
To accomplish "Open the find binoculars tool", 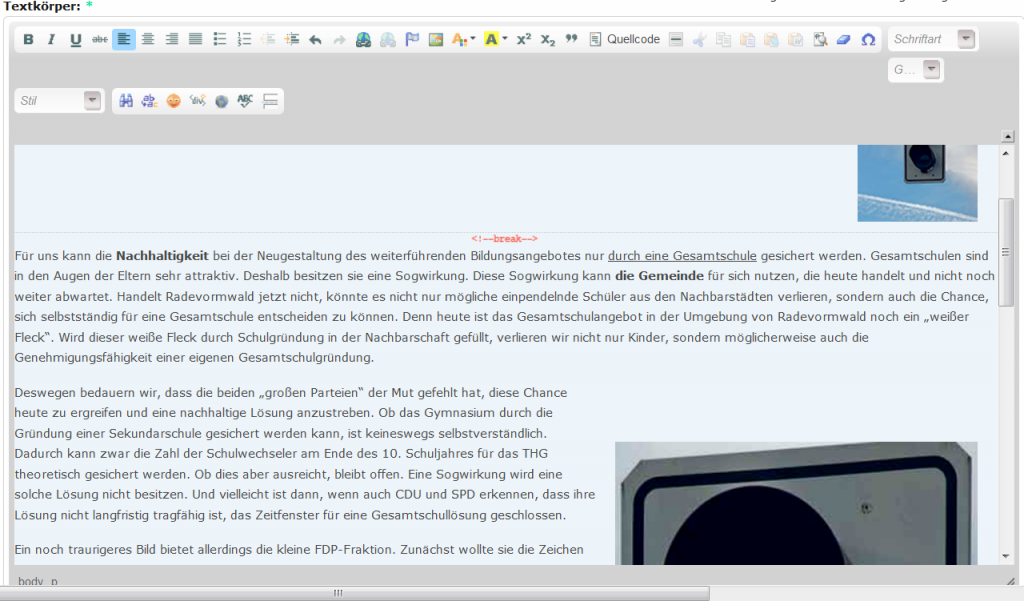I will [126, 101].
